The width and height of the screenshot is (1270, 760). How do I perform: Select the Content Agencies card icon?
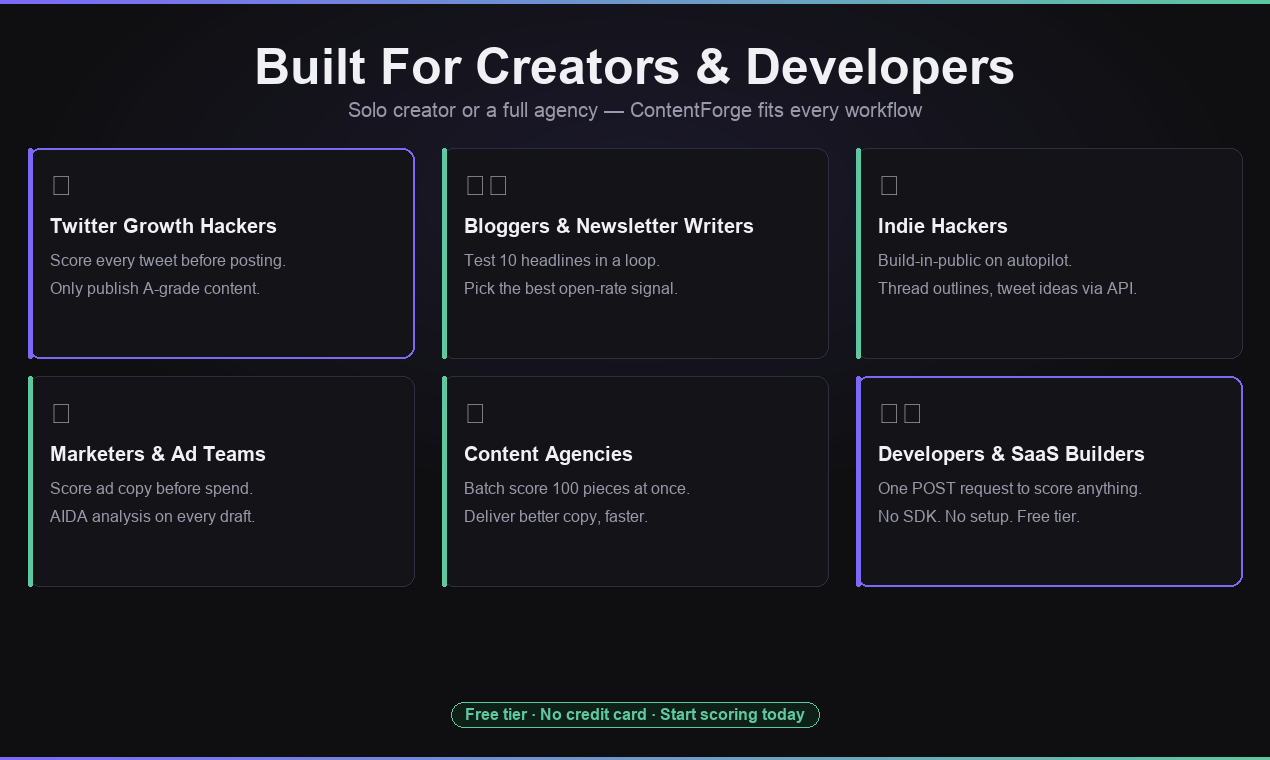475,413
